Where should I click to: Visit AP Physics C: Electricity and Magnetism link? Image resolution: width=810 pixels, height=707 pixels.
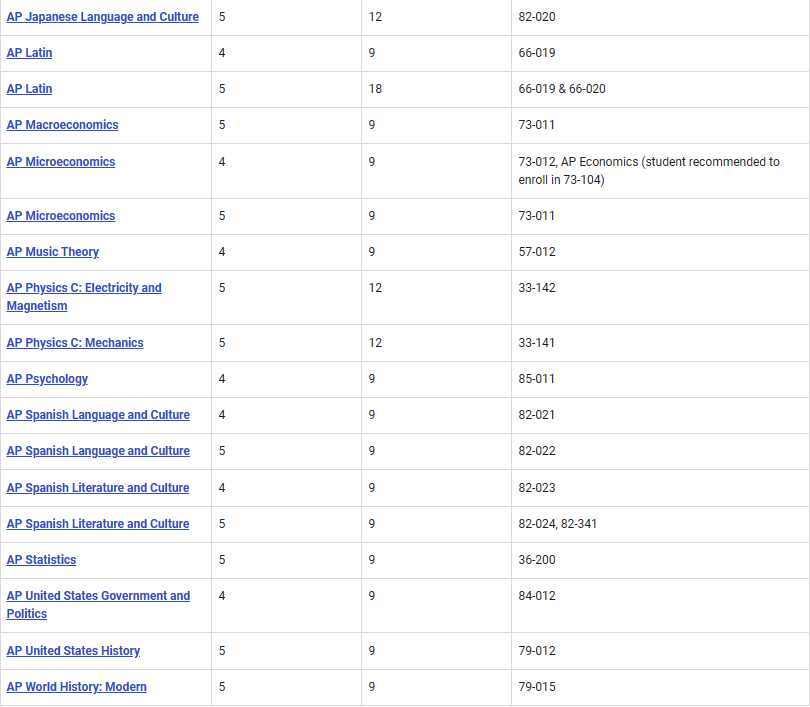pyautogui.click(x=83, y=288)
